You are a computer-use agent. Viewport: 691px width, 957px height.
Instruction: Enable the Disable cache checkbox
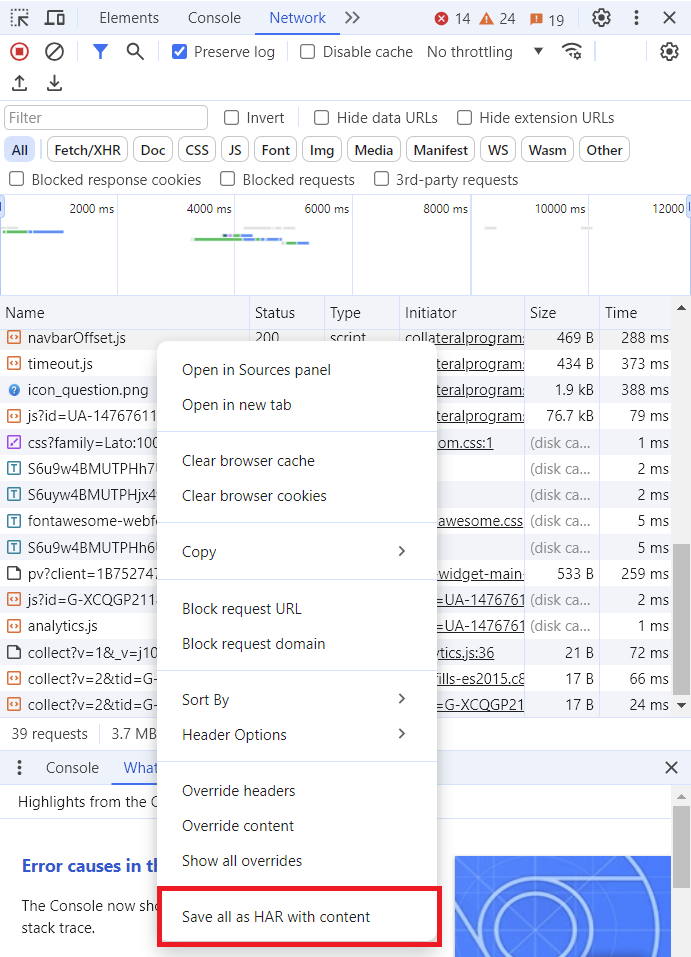pos(306,51)
